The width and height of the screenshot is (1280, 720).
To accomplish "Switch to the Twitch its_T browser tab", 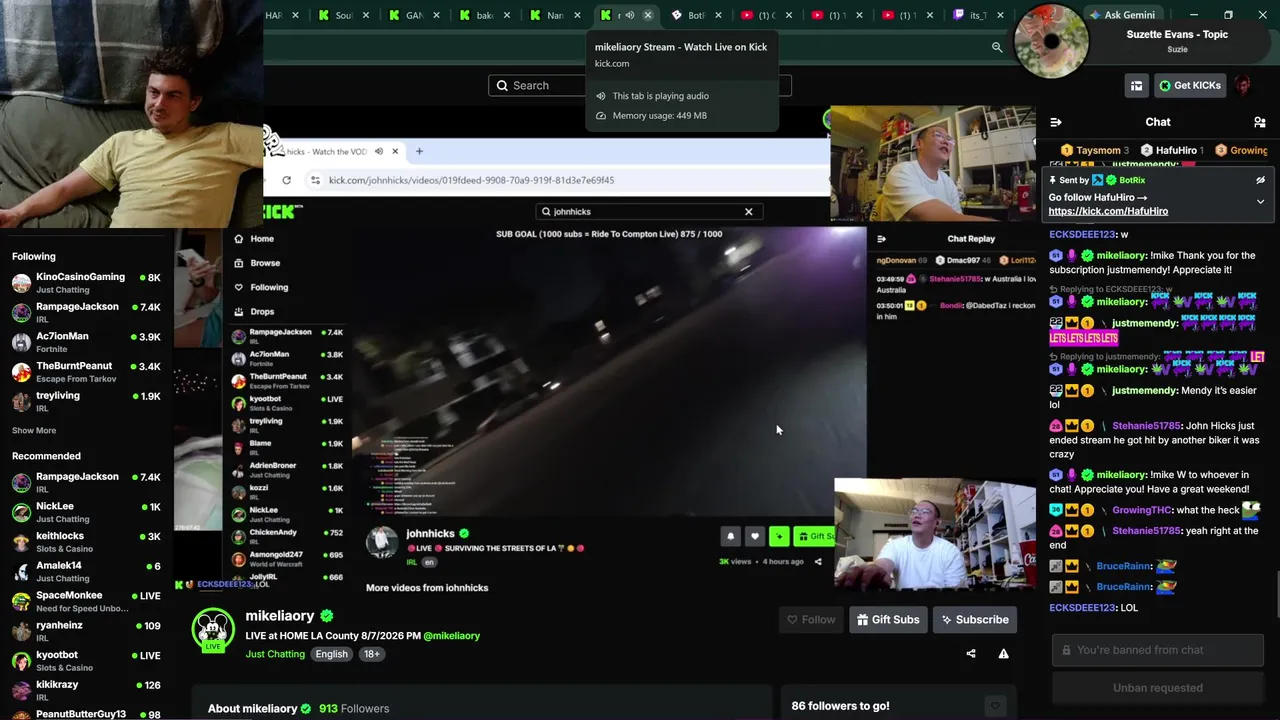I will [x=979, y=15].
